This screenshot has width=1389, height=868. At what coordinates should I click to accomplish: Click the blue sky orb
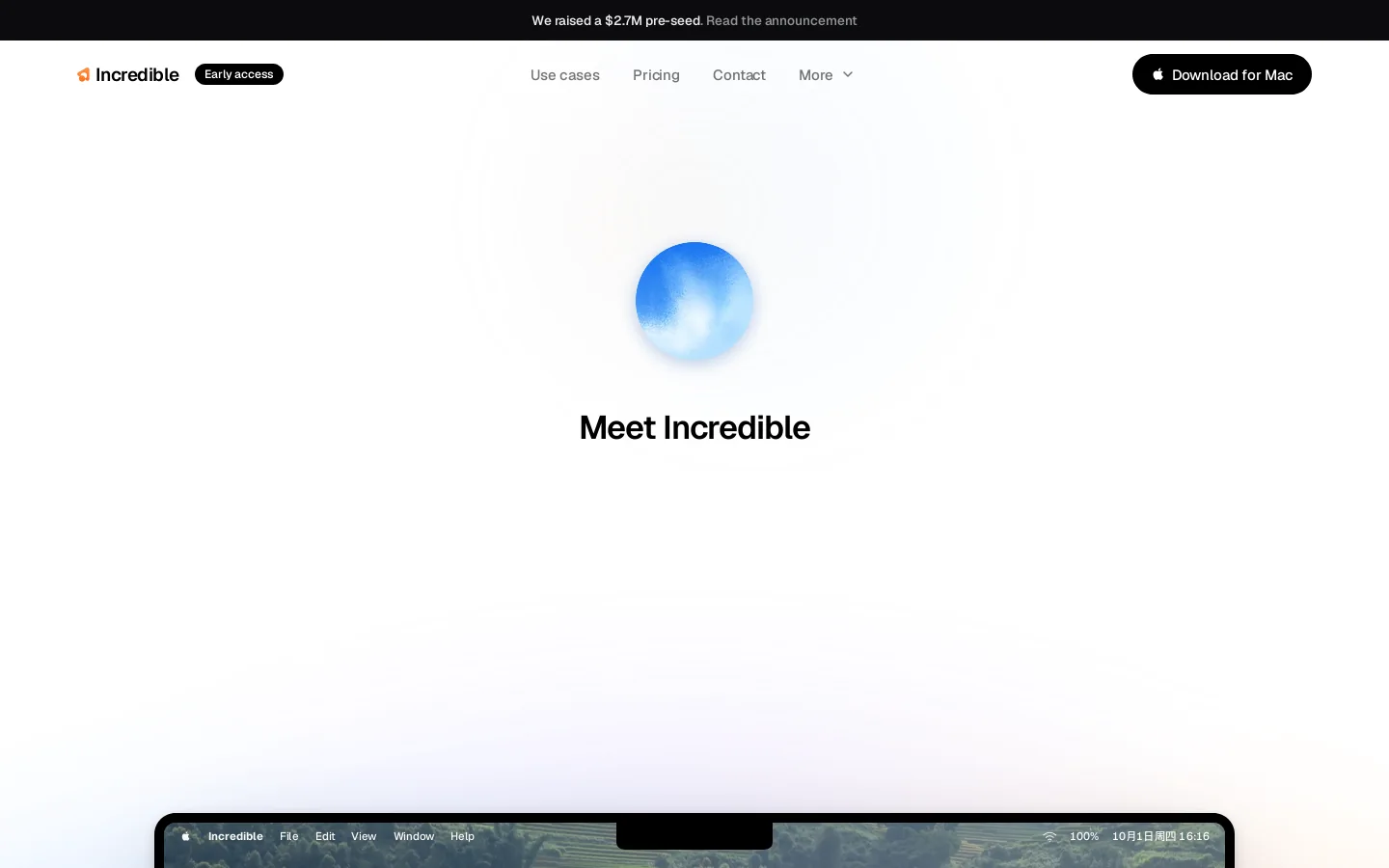[x=694, y=301]
